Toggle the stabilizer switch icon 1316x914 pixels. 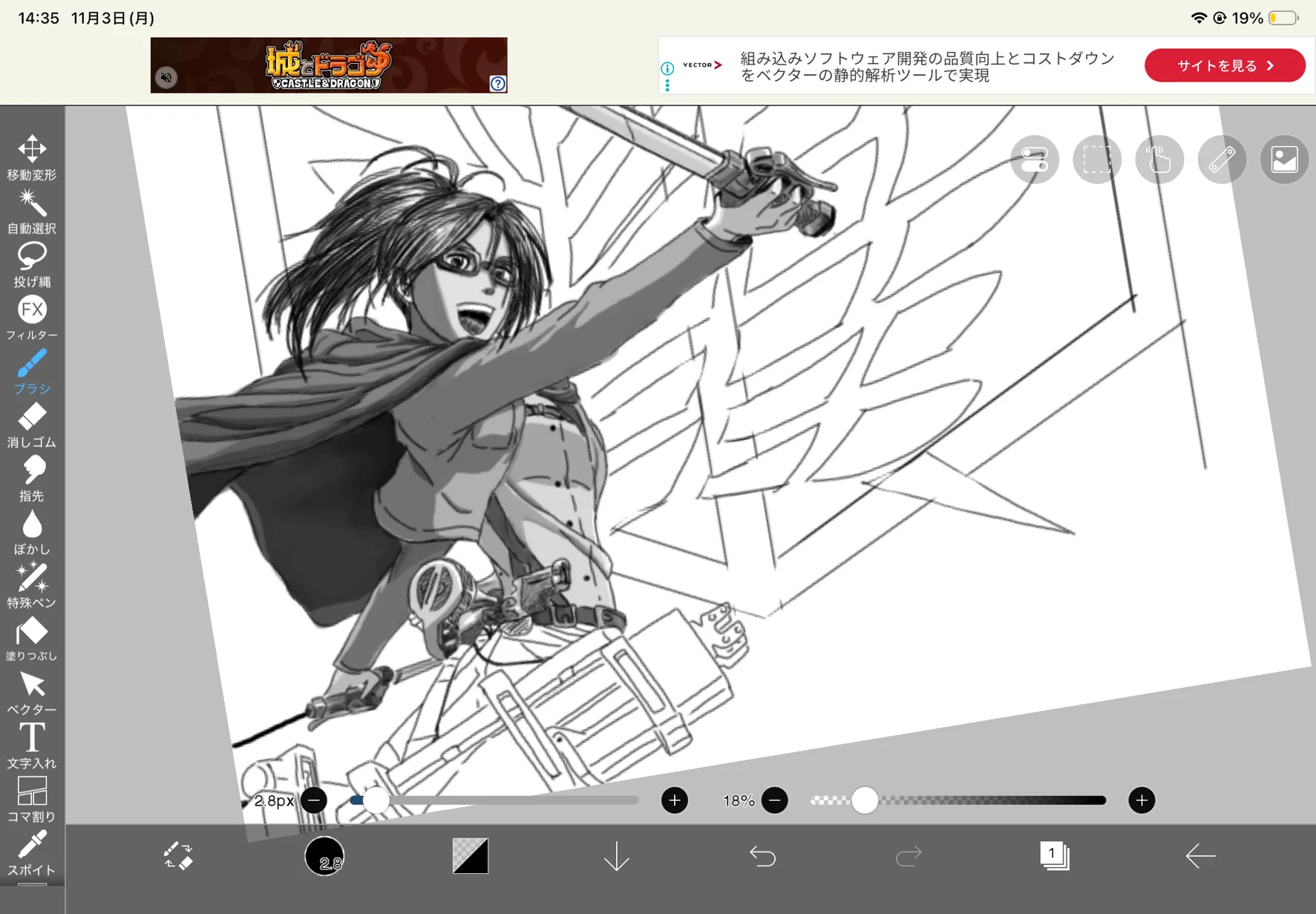pos(1034,160)
